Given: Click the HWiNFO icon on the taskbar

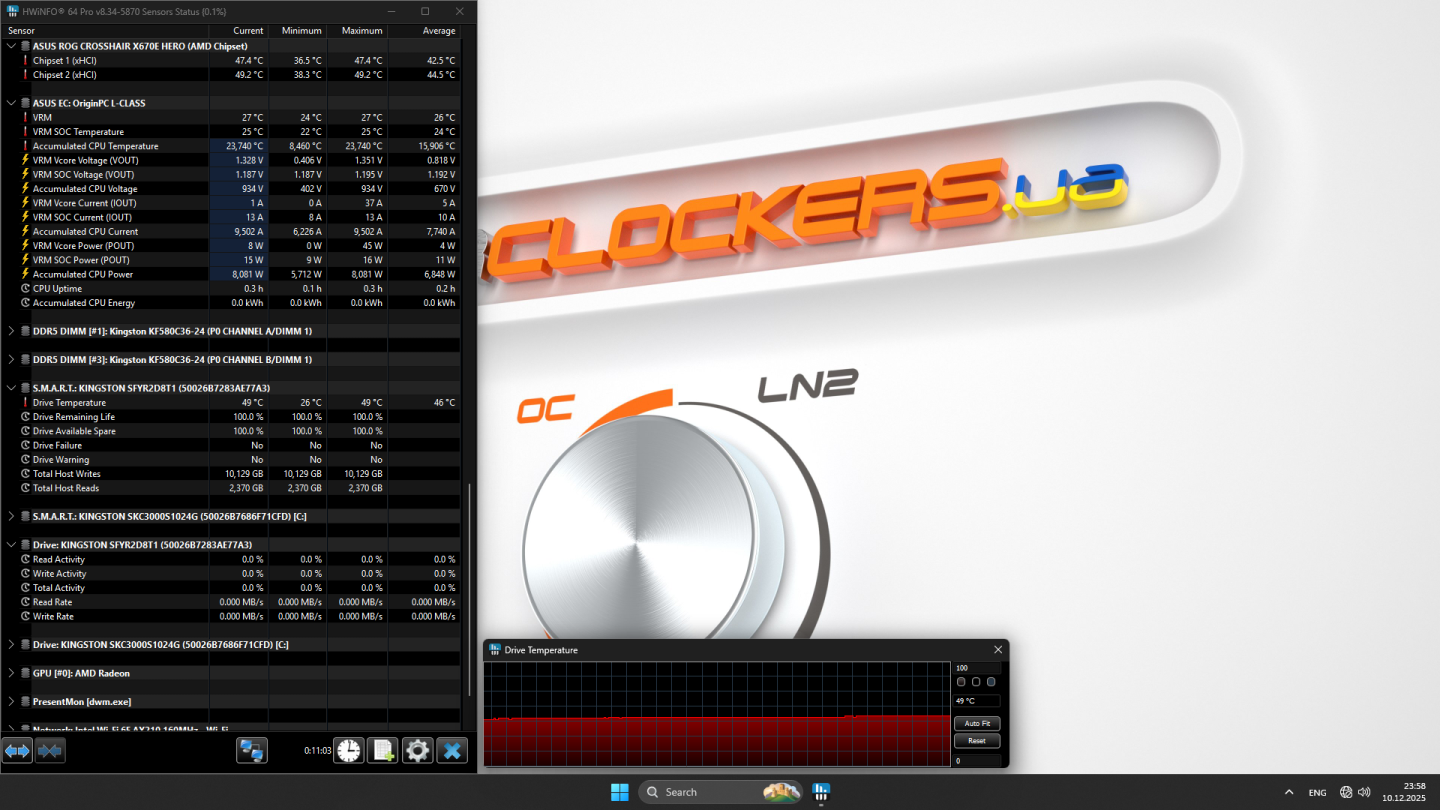Looking at the screenshot, I should click(822, 792).
